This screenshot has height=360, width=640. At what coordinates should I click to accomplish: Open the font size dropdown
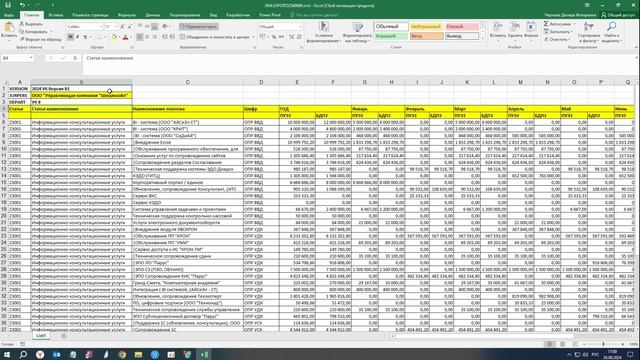[x=116, y=27]
